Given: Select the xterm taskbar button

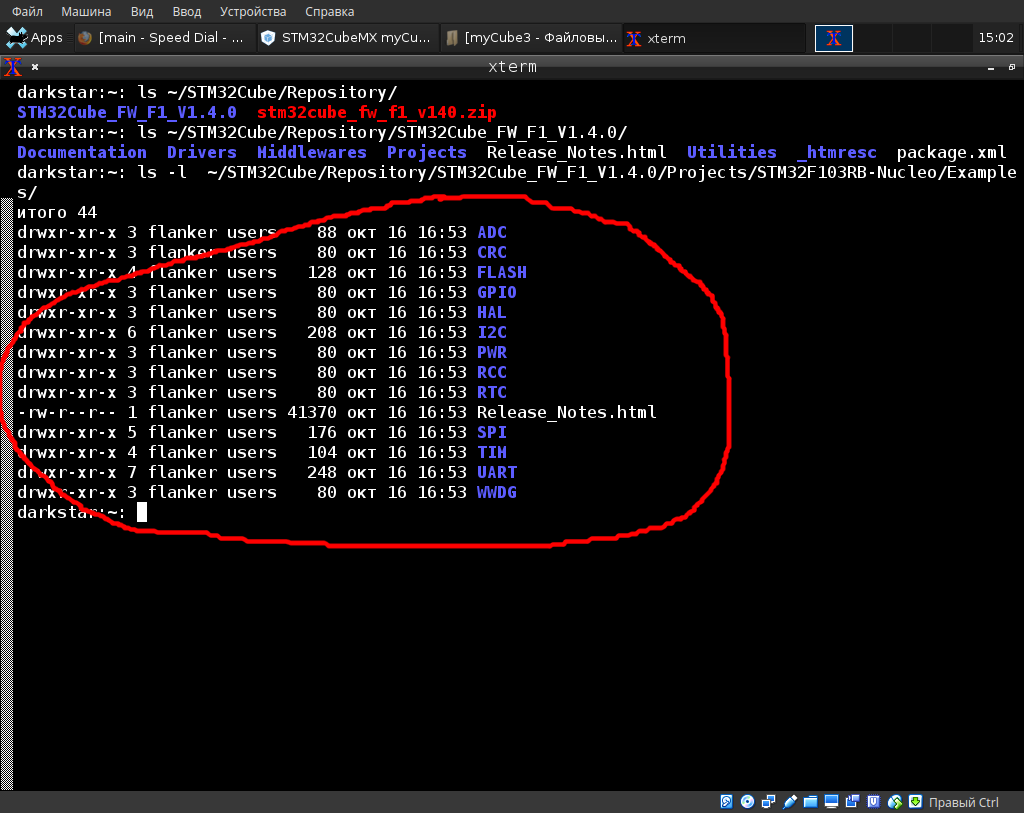Looking at the screenshot, I should click(x=714, y=38).
